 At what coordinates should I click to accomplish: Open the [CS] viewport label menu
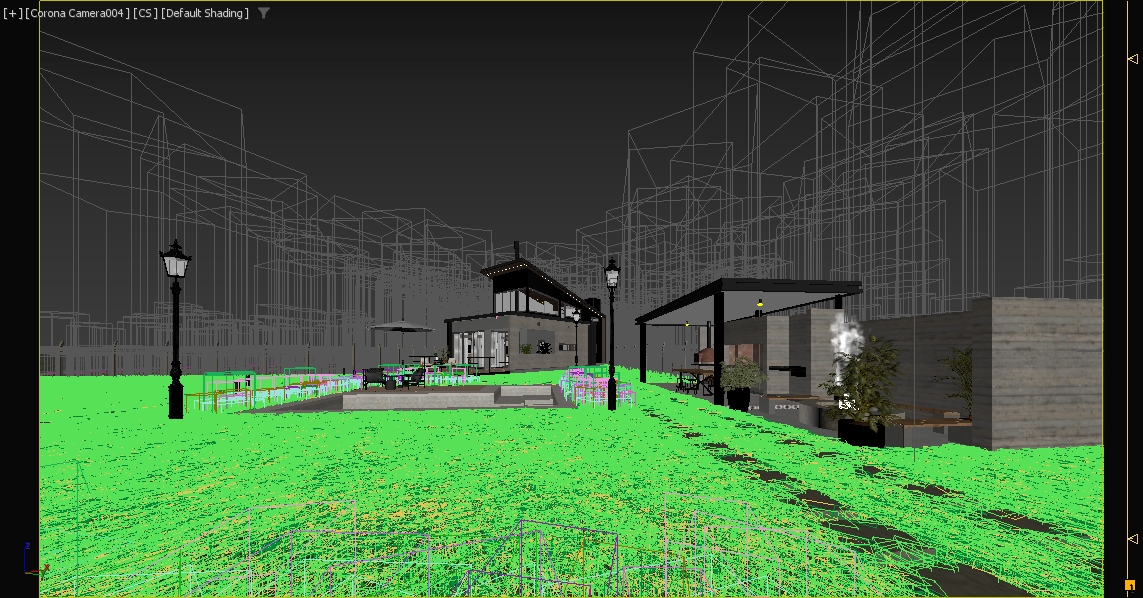click(x=145, y=13)
